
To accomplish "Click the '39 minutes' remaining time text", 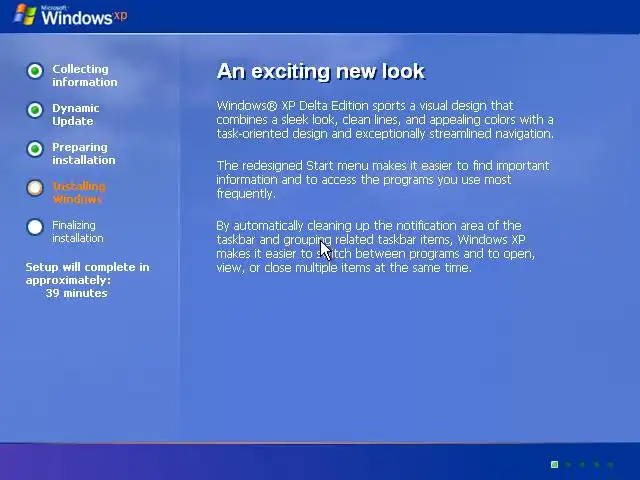I will pyautogui.click(x=76, y=293).
